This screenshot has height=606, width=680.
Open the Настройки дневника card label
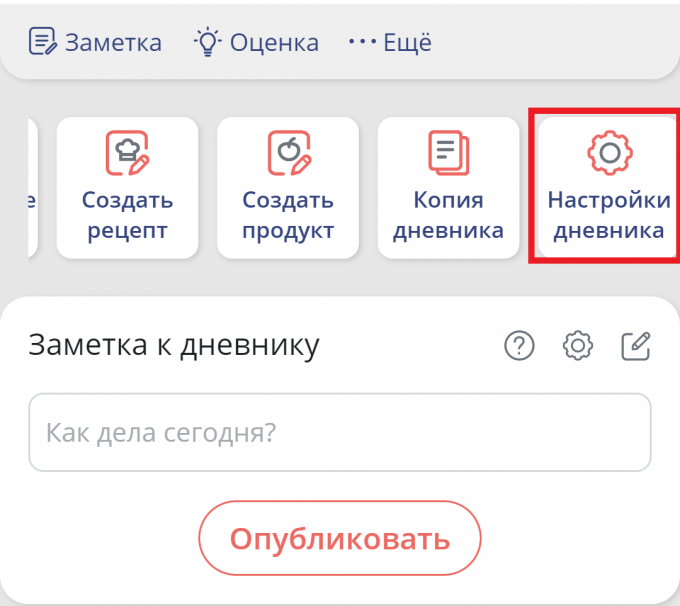pos(609,215)
